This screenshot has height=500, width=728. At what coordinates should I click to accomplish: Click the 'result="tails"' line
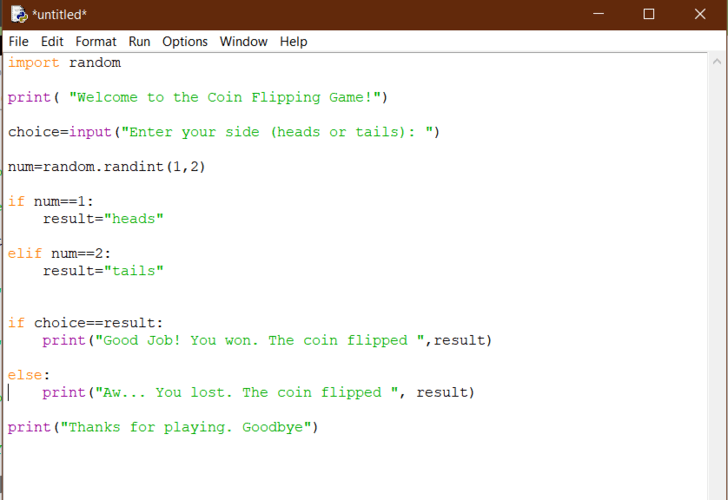point(103,271)
